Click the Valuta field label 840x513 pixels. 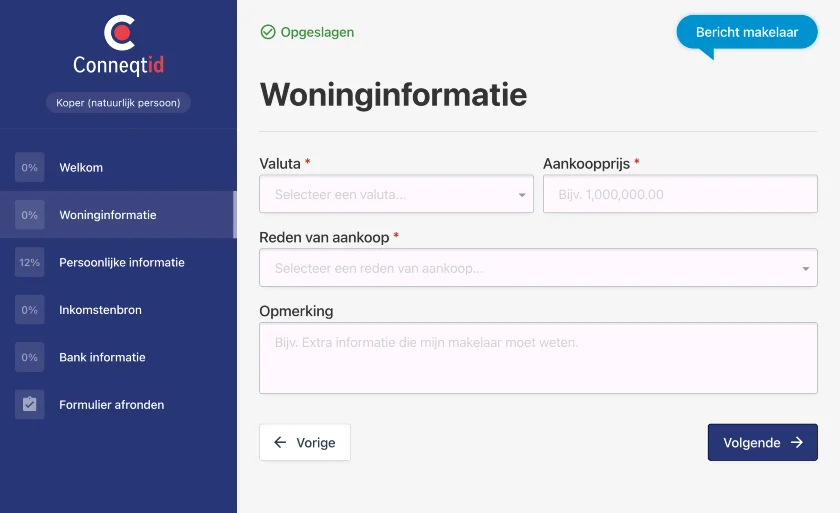280,163
